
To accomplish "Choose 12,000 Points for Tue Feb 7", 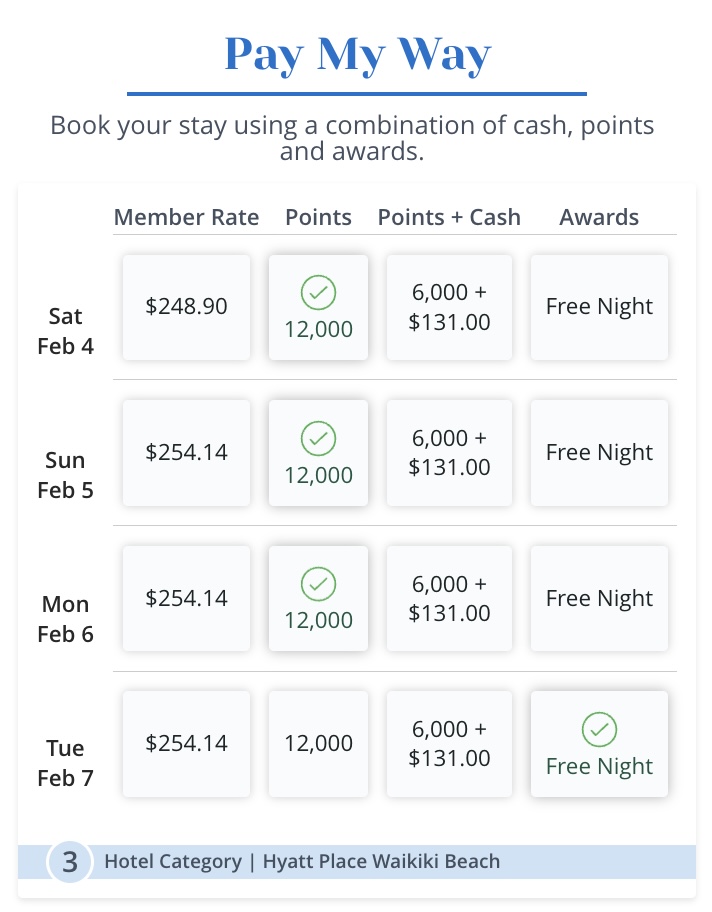I will click(318, 743).
